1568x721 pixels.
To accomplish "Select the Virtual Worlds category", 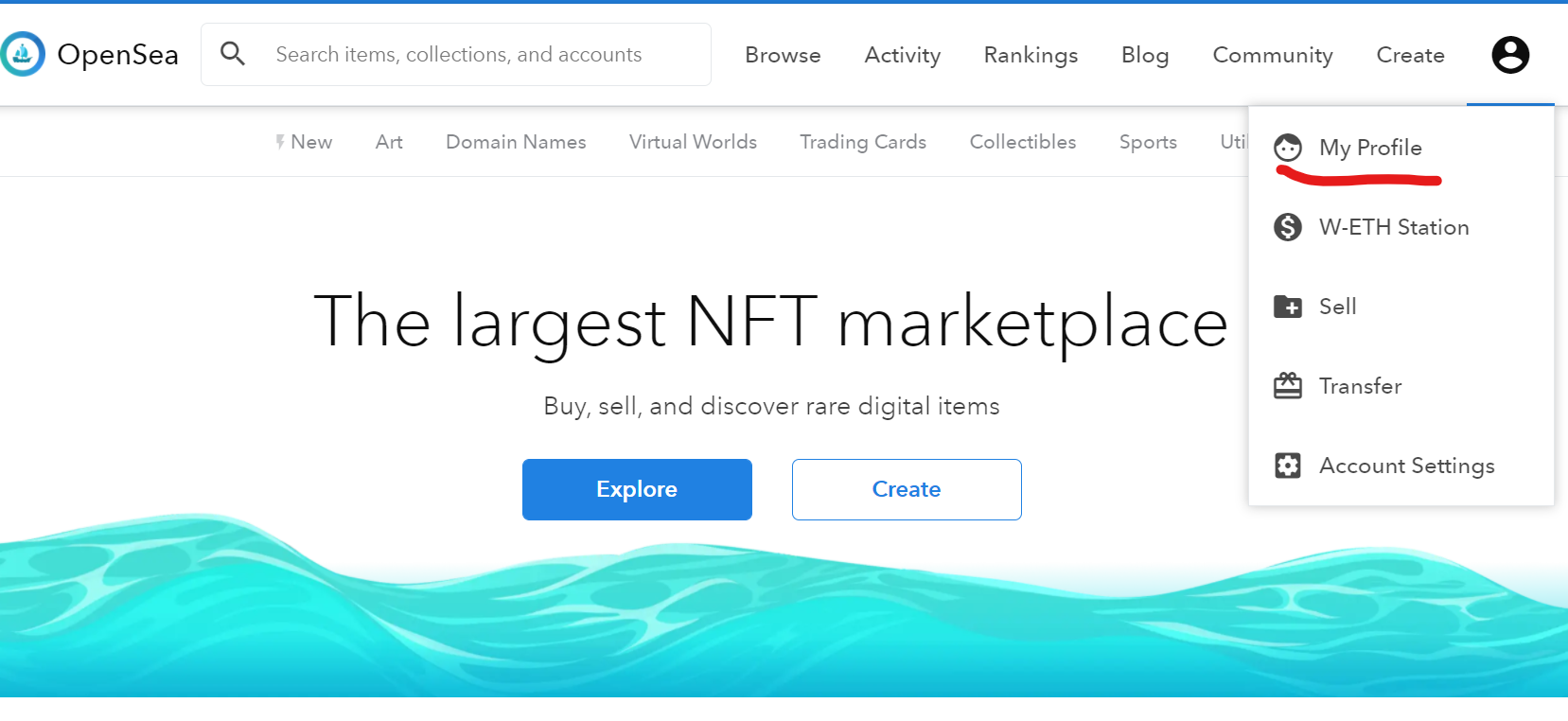I will [693, 142].
